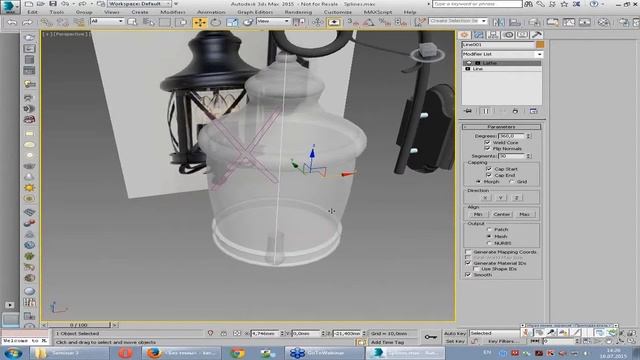This screenshot has height=360, width=640.
Task: Click the Redo arrow in main toolbar
Action: pos(27,22)
